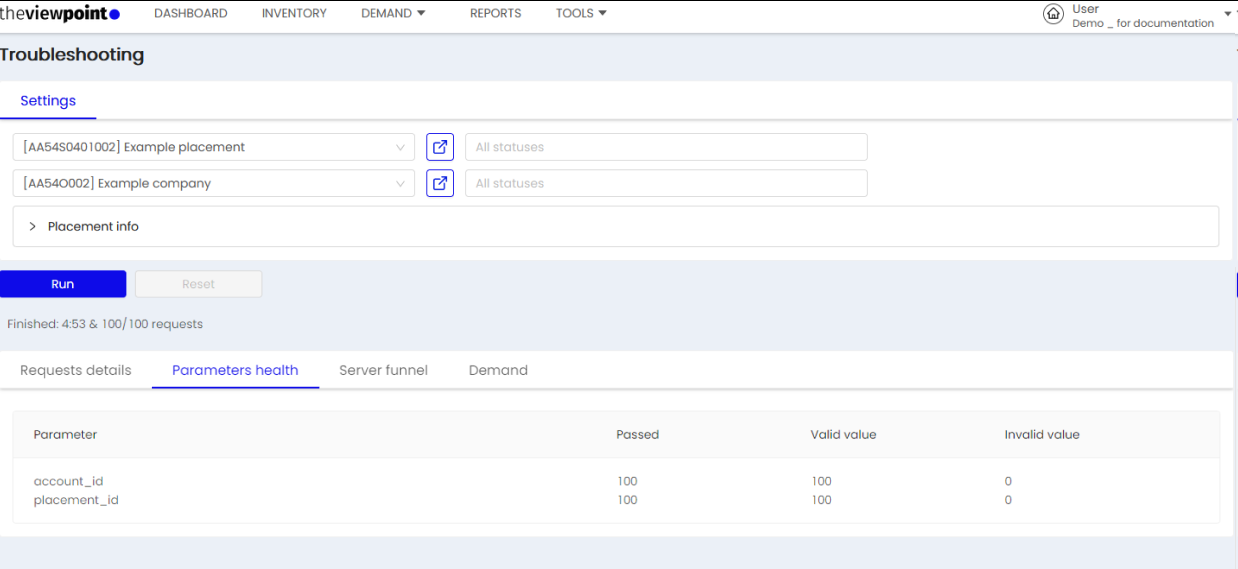Open the Example placement dropdown
Viewport: 1238px width, 569px height.
(214, 147)
